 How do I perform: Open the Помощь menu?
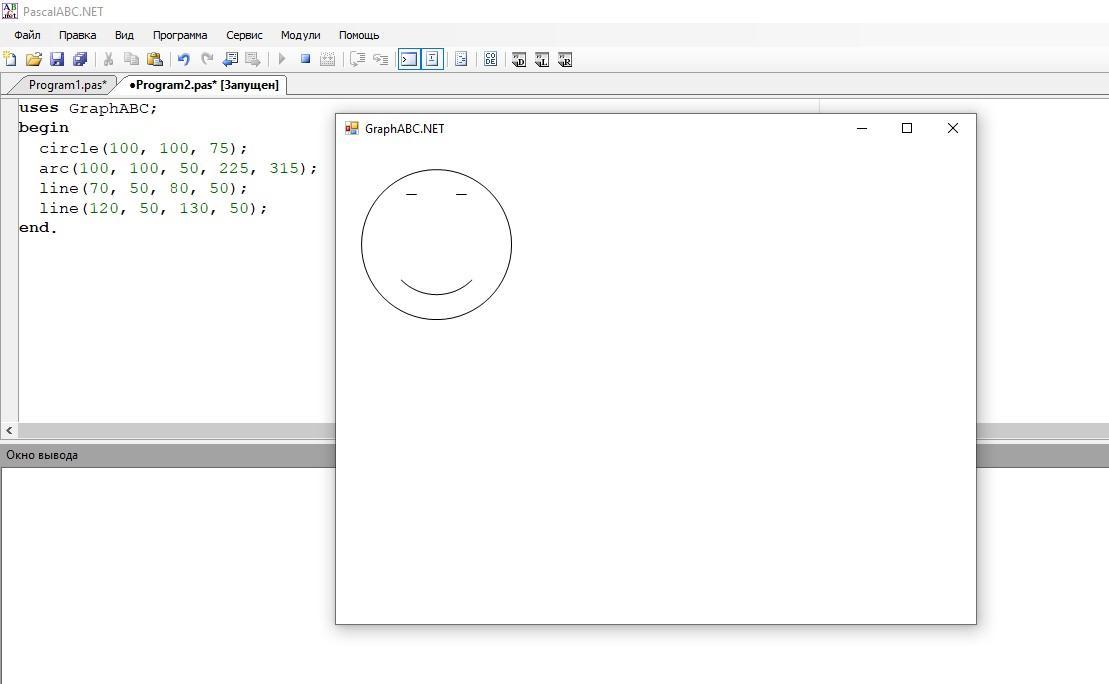[x=359, y=35]
